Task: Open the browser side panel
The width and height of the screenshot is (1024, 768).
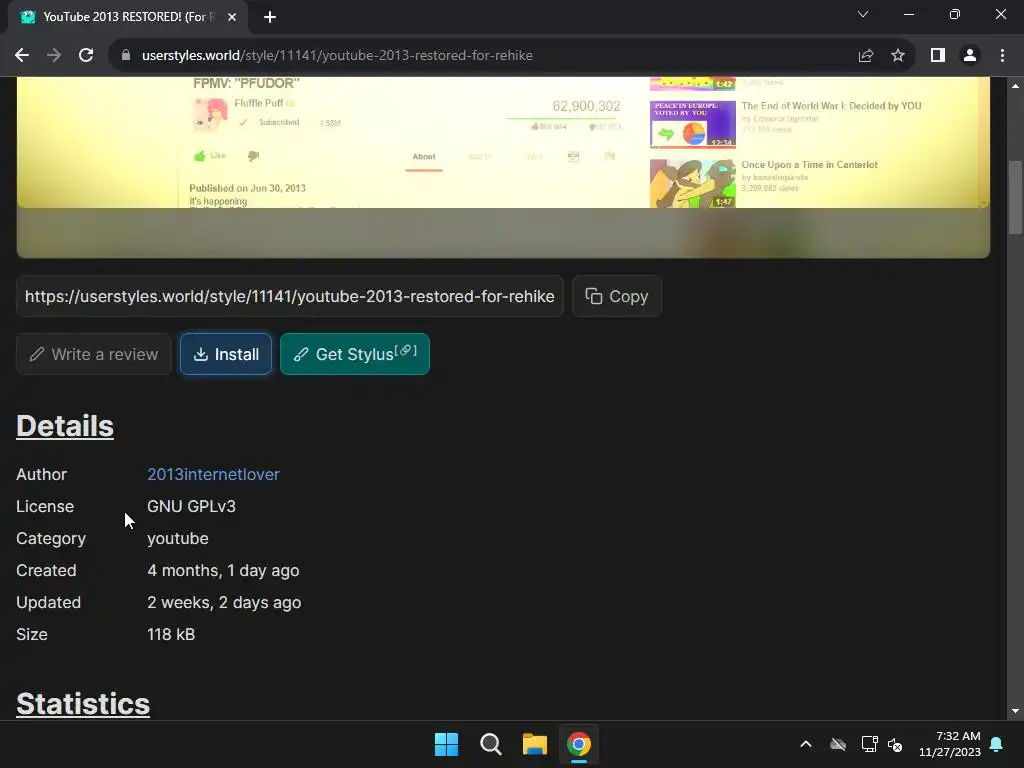Action: pos(938,56)
